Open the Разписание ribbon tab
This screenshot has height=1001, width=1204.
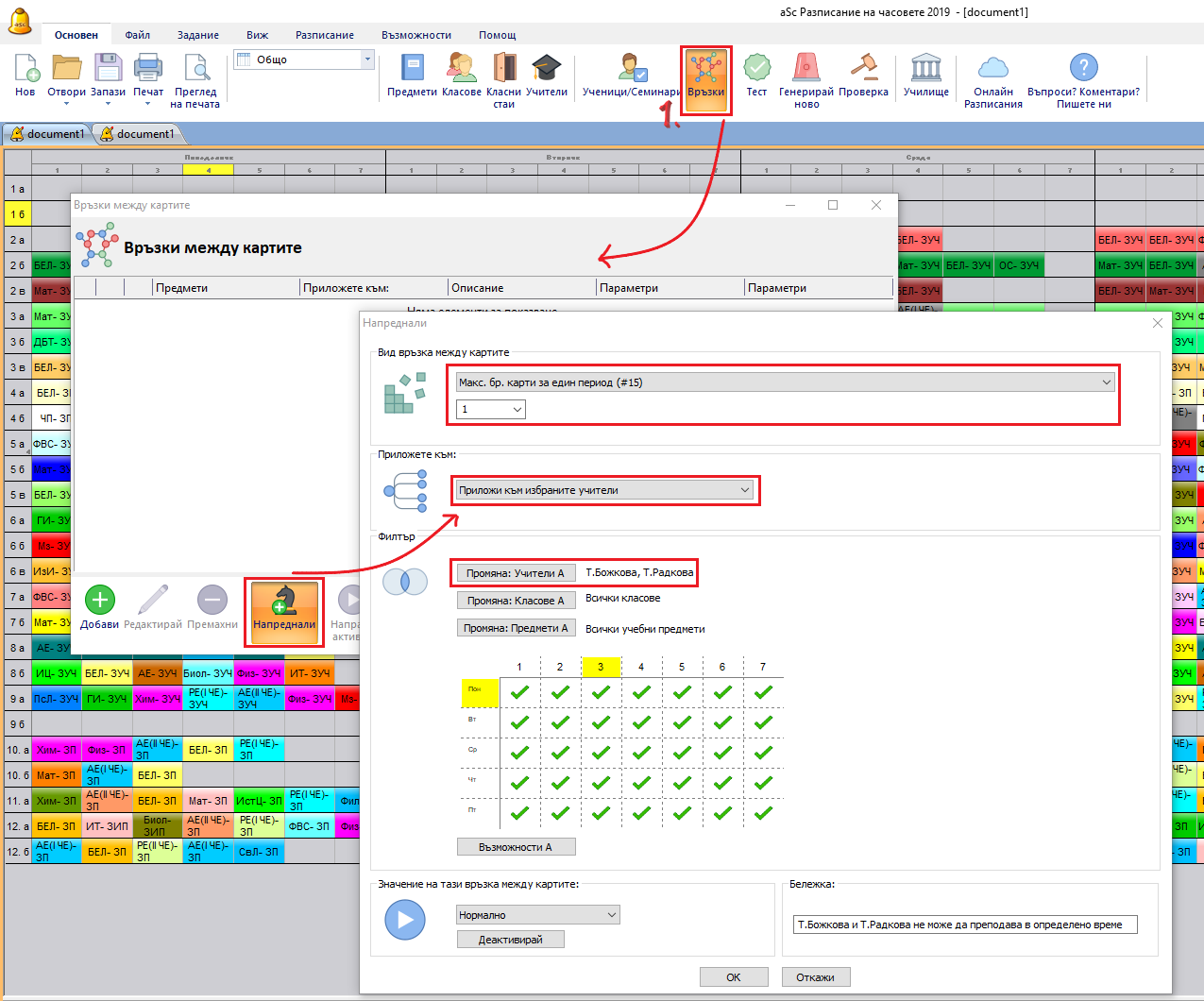(x=324, y=35)
